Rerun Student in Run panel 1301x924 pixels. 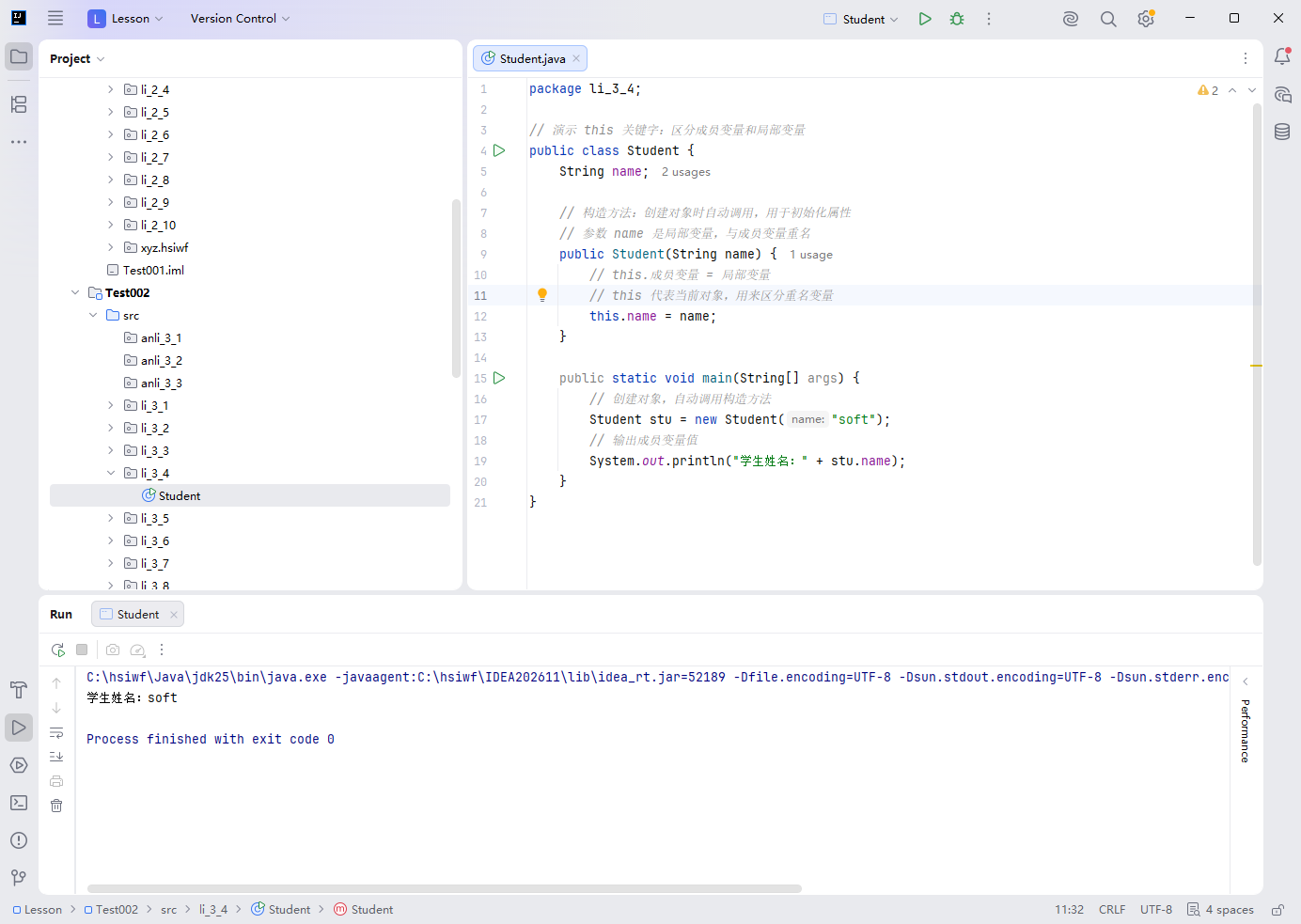pos(57,650)
